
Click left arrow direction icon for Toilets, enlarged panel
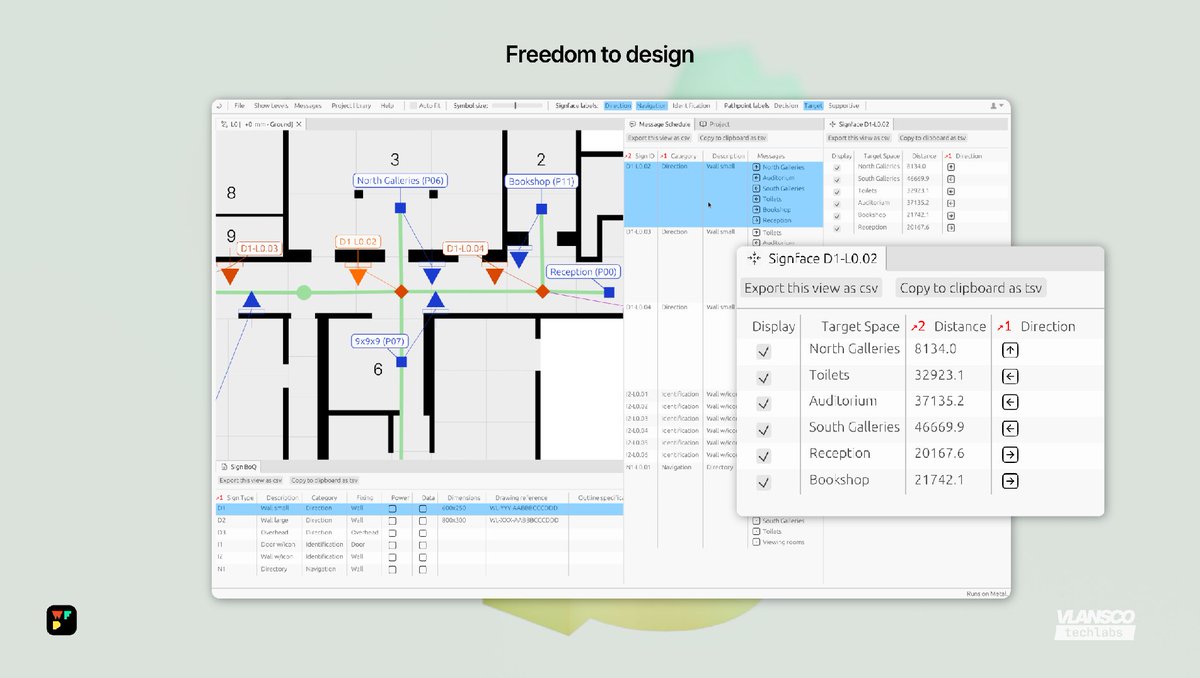pyautogui.click(x=1010, y=377)
